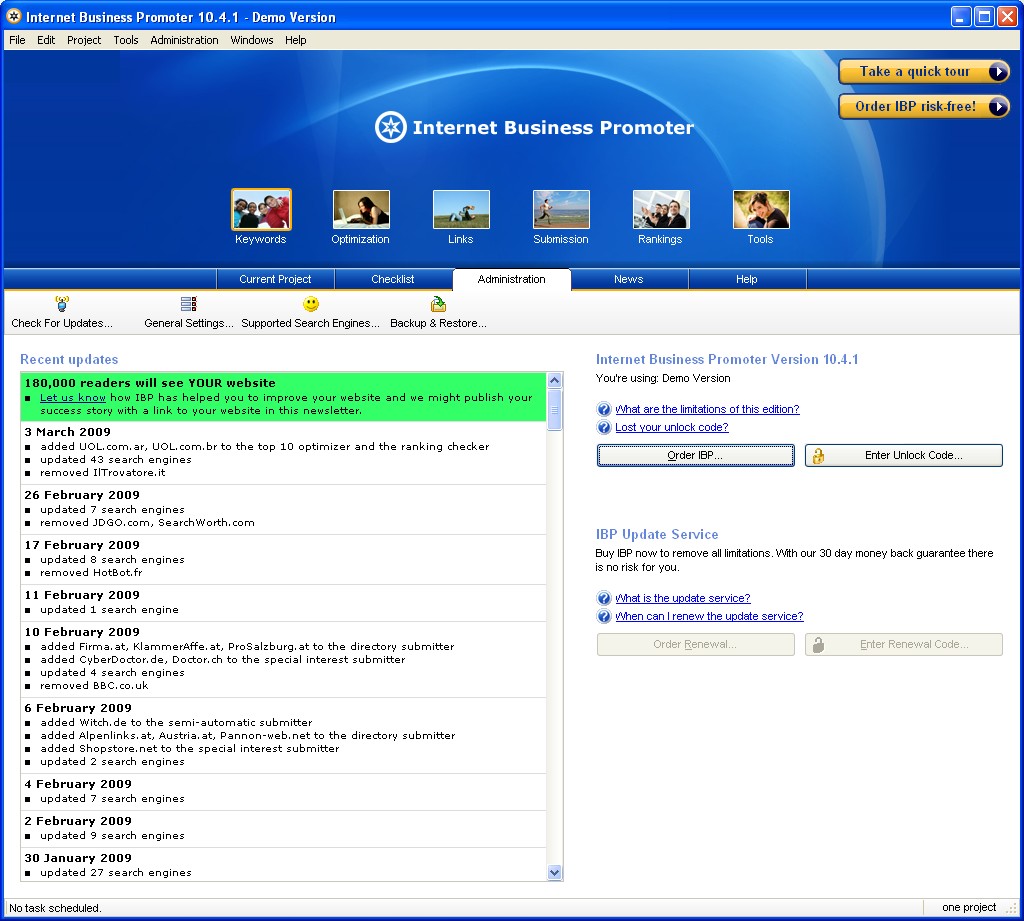
Task: Open the Edit menu
Action: 46,40
